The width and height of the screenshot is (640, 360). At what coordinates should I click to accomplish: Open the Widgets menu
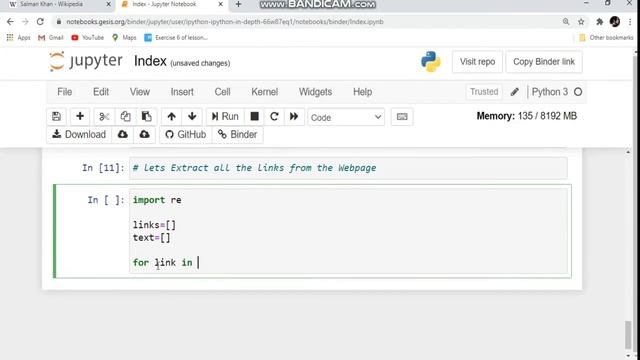(x=315, y=92)
